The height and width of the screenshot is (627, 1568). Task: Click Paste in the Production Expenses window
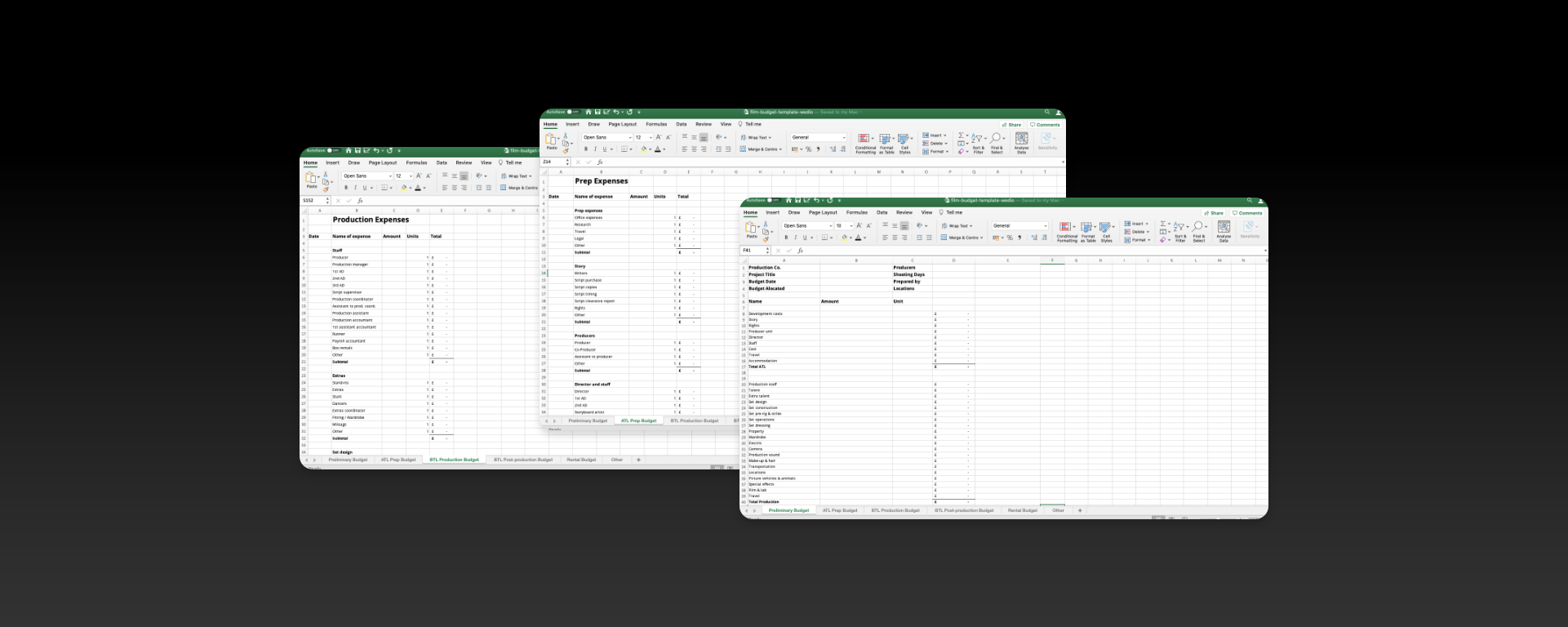click(311, 180)
